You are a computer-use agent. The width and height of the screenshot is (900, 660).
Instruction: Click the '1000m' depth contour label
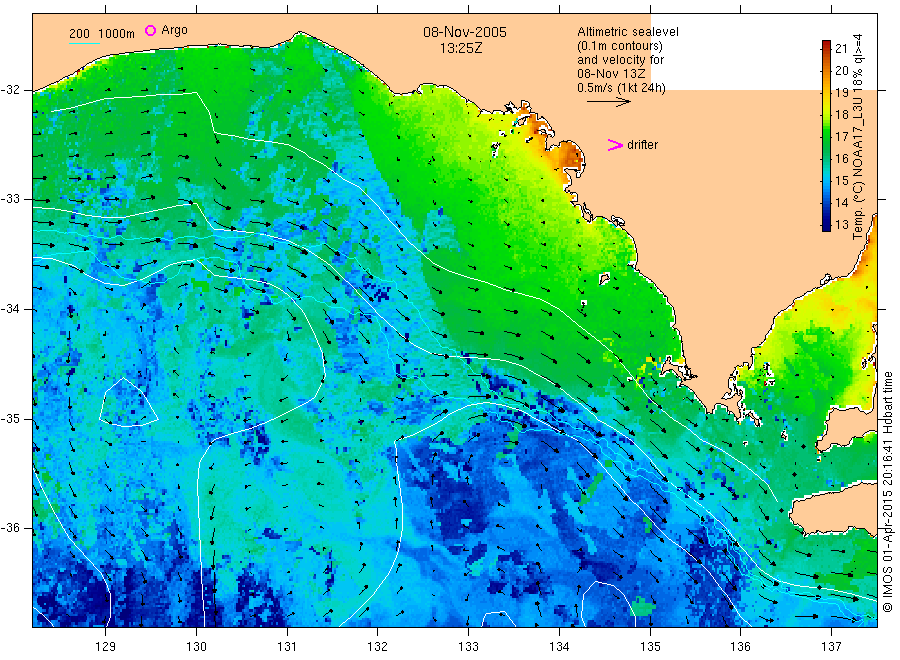117,34
